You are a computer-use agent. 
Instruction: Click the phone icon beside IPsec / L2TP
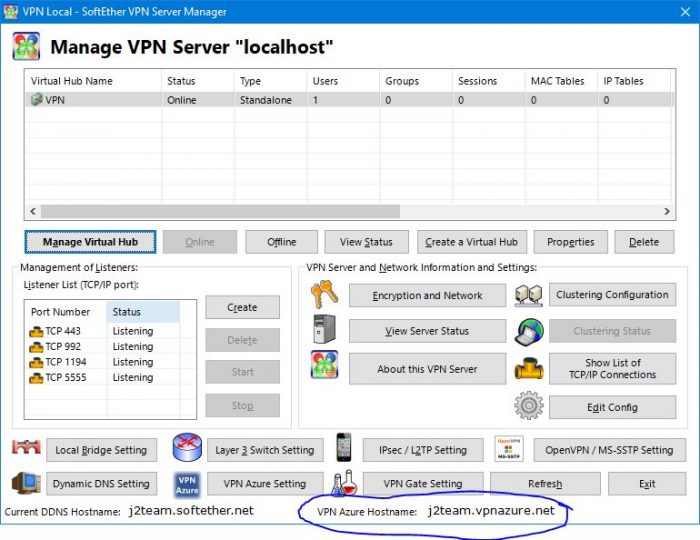[x=344, y=447]
